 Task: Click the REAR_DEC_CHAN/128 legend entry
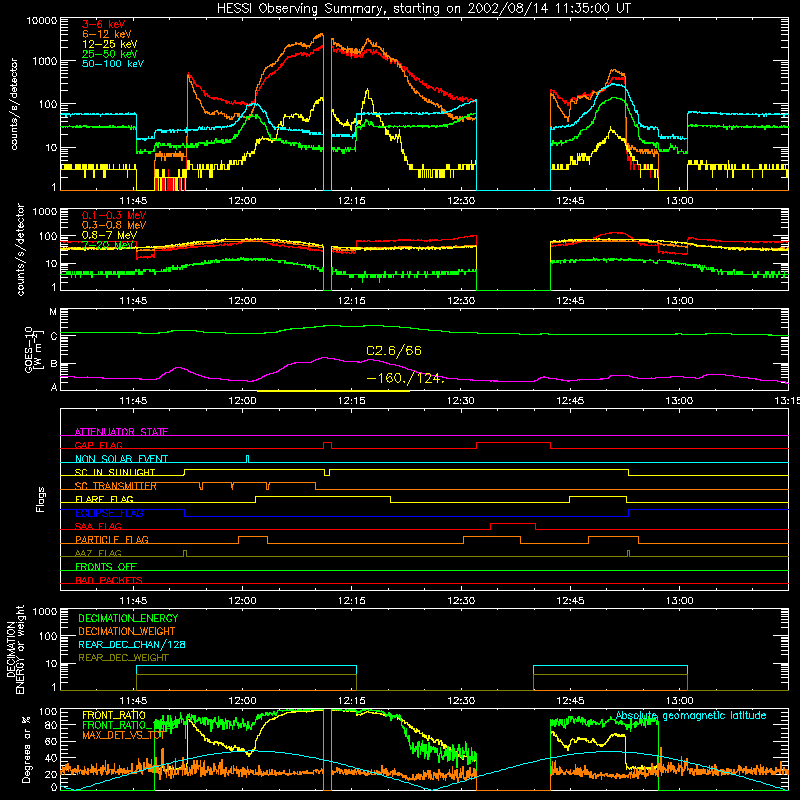click(x=132, y=644)
